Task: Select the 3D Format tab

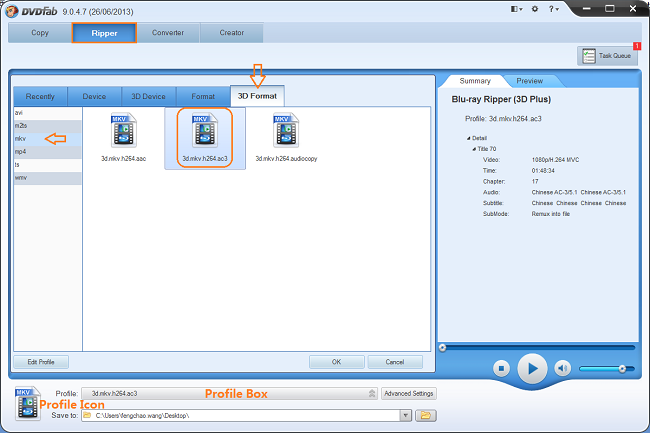Action: 257,96
